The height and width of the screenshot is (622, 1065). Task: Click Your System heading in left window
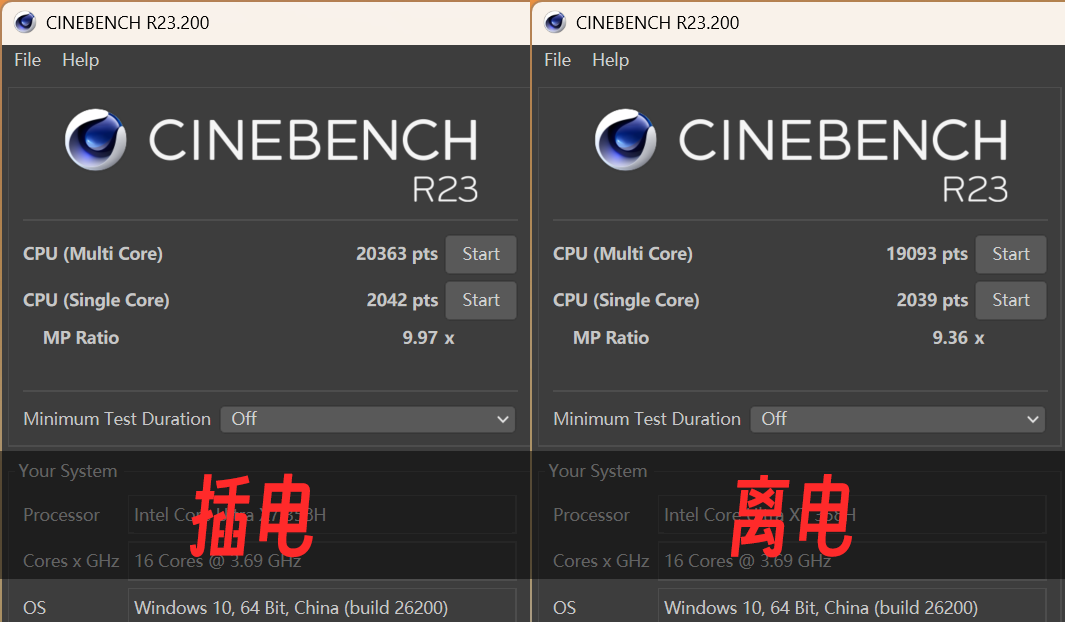[x=68, y=471]
